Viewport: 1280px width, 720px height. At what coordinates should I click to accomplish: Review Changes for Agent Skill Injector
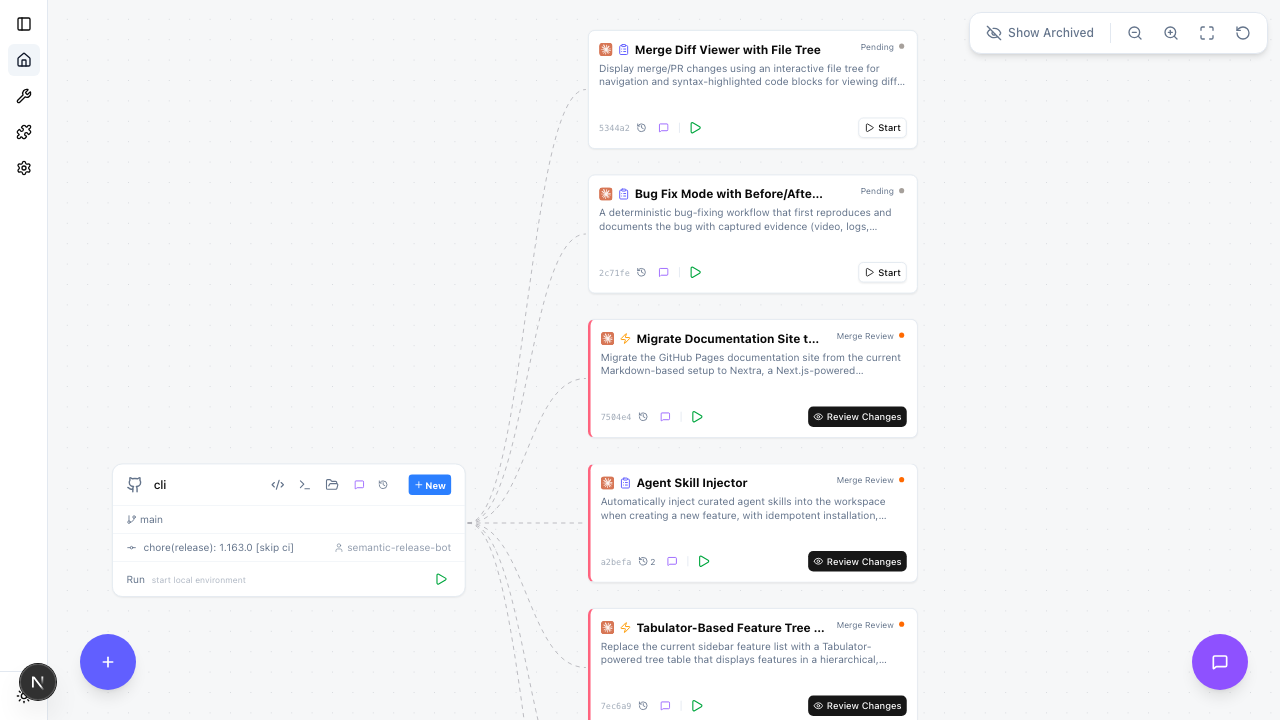[x=857, y=562]
